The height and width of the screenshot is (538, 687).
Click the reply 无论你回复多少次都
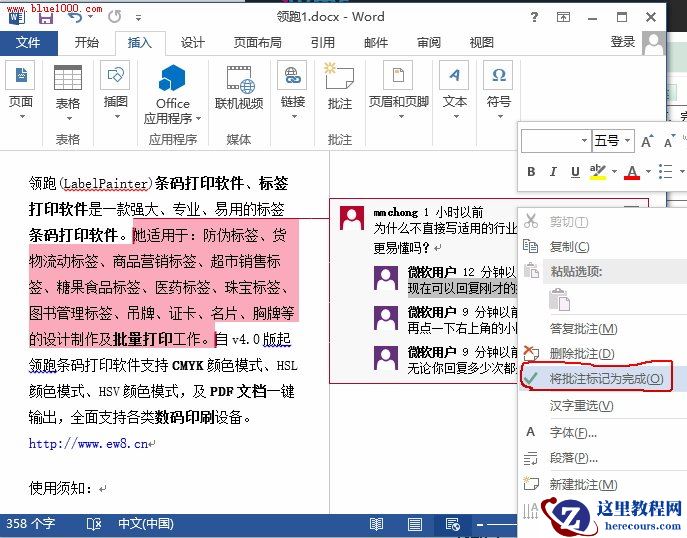pos(462,368)
